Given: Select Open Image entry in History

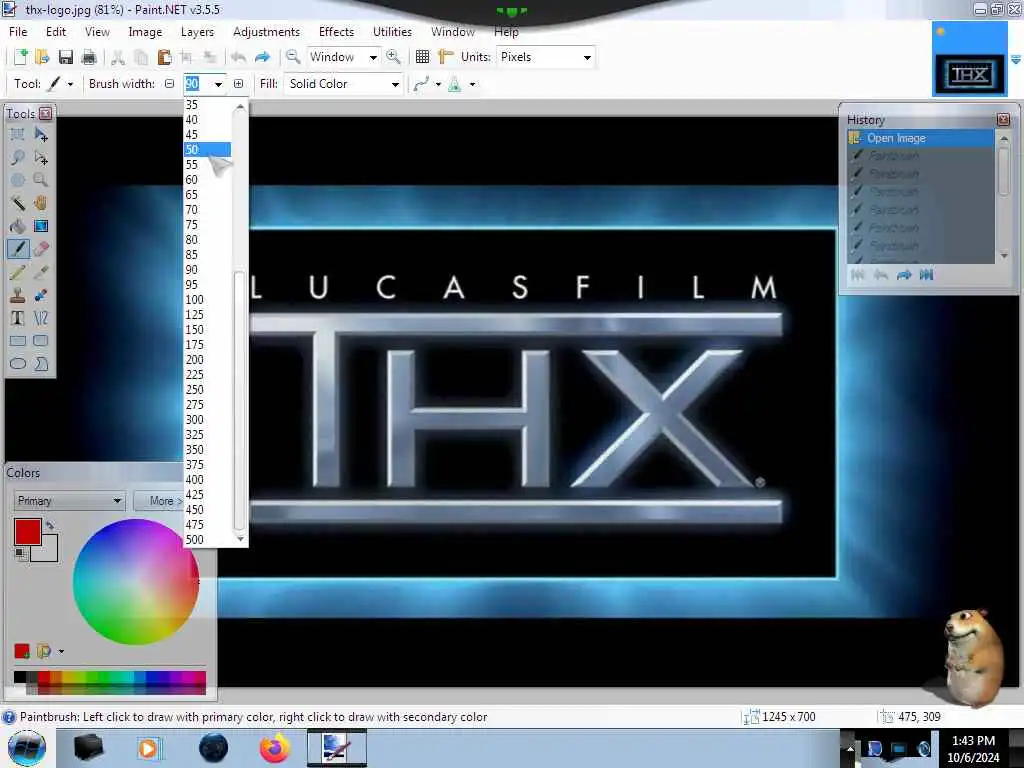Looking at the screenshot, I should [921, 138].
